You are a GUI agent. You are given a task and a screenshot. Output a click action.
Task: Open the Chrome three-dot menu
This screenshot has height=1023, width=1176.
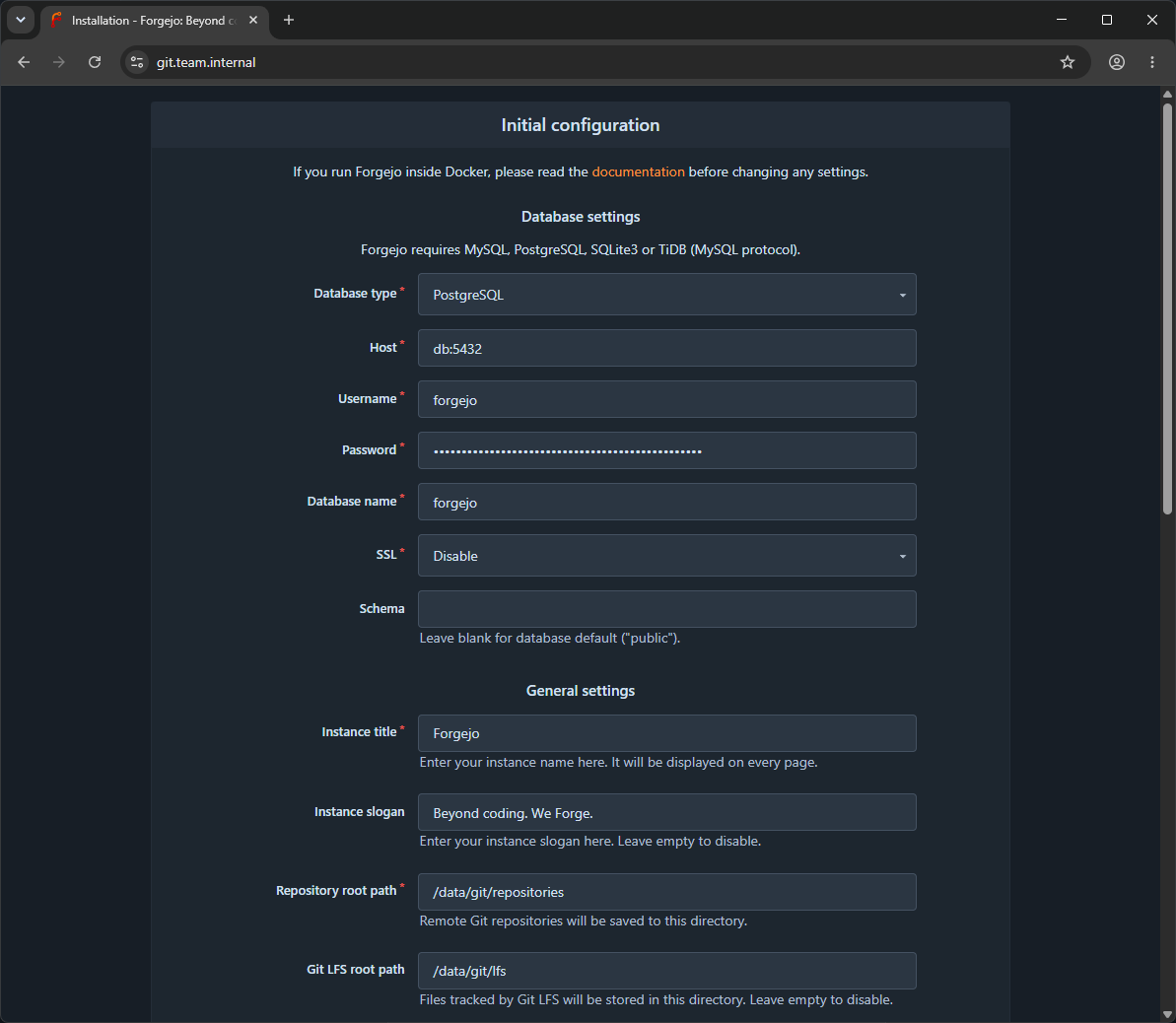pyautogui.click(x=1152, y=62)
